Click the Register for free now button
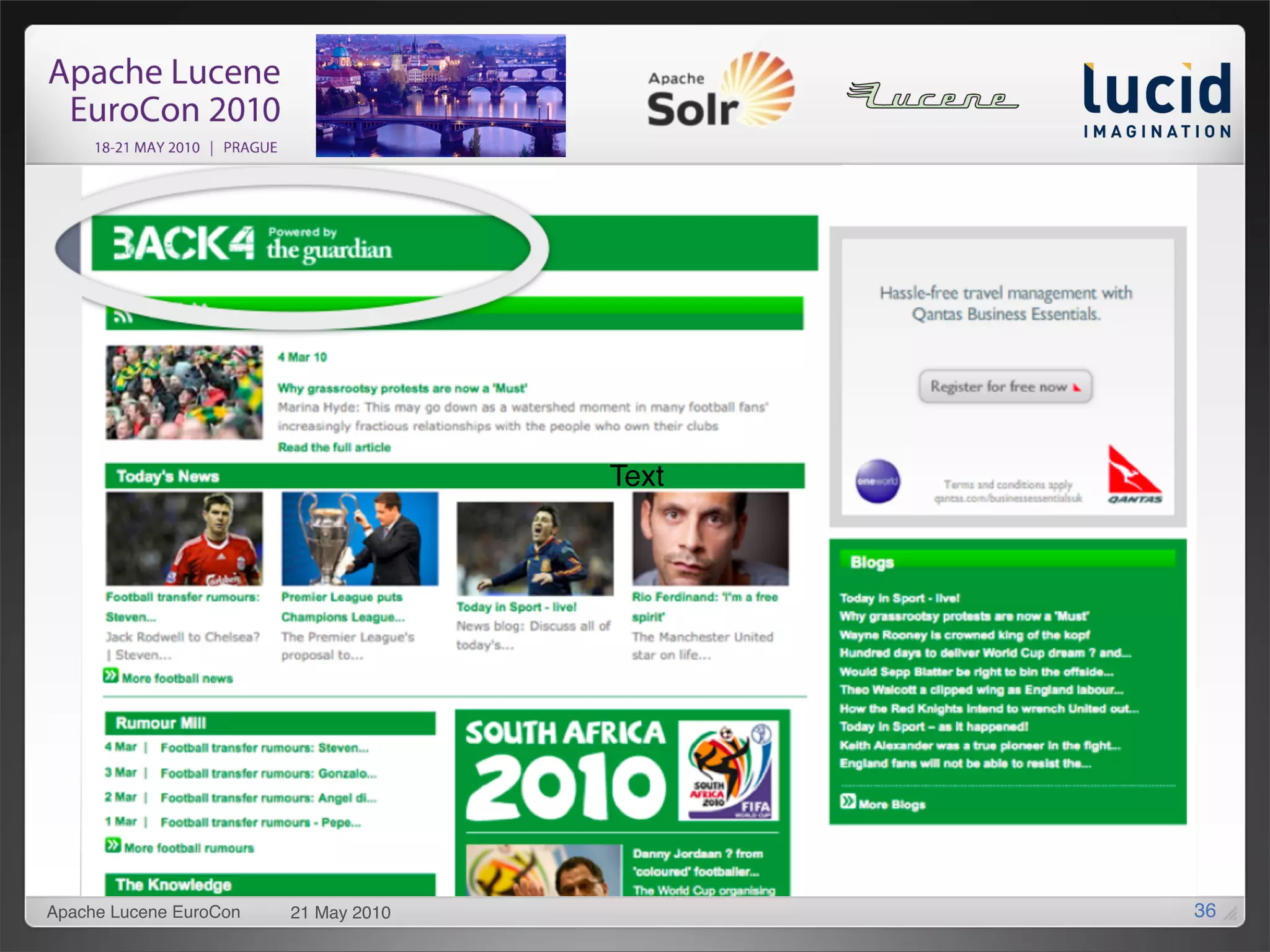Image resolution: width=1270 pixels, height=952 pixels. pos(1005,387)
